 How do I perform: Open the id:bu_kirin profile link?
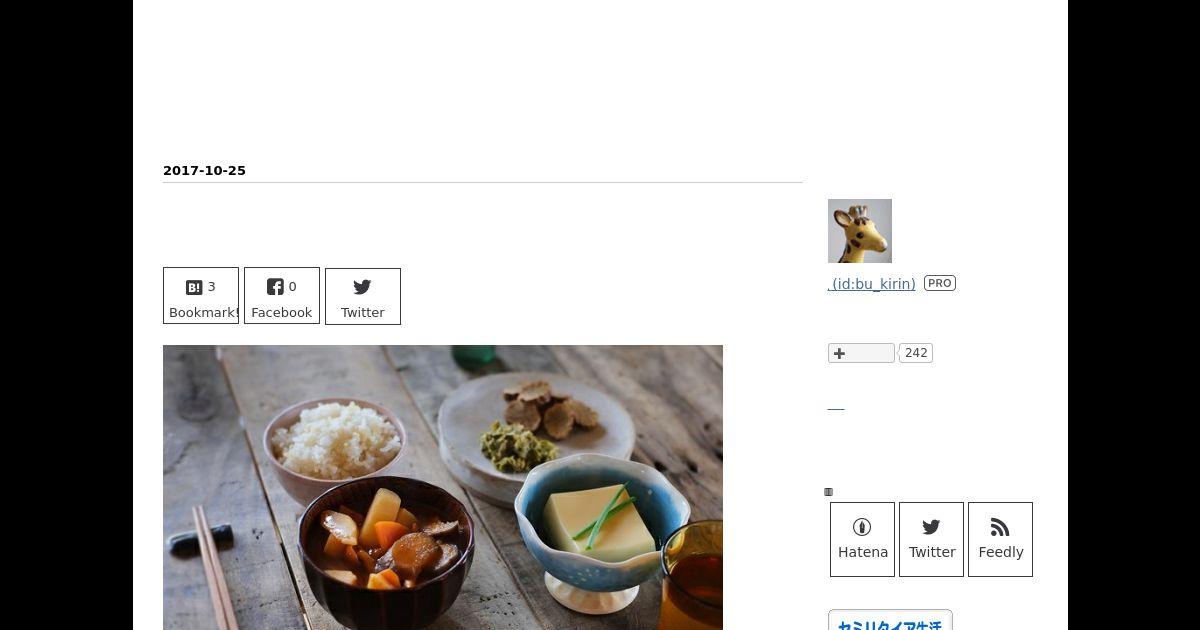pos(872,284)
